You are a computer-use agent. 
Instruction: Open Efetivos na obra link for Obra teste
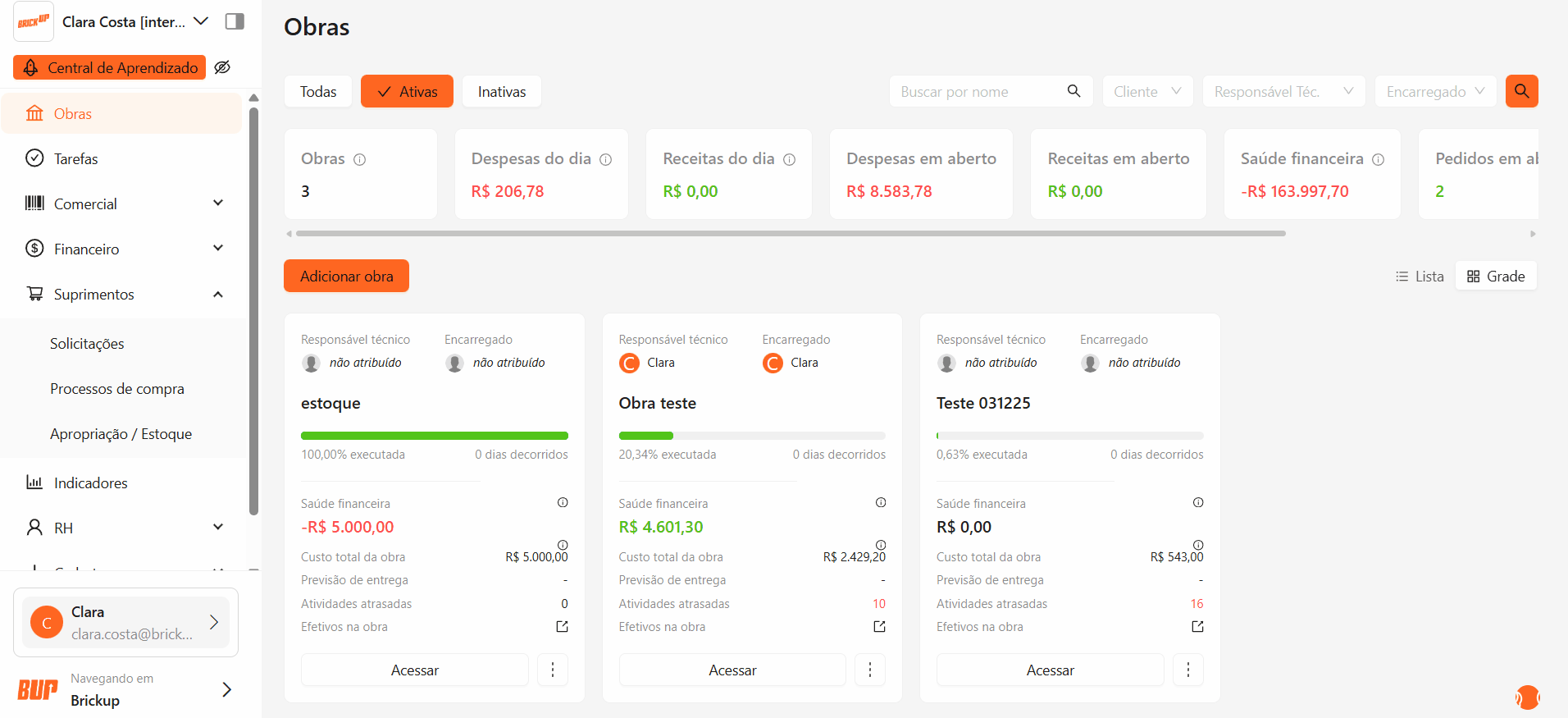(879, 627)
